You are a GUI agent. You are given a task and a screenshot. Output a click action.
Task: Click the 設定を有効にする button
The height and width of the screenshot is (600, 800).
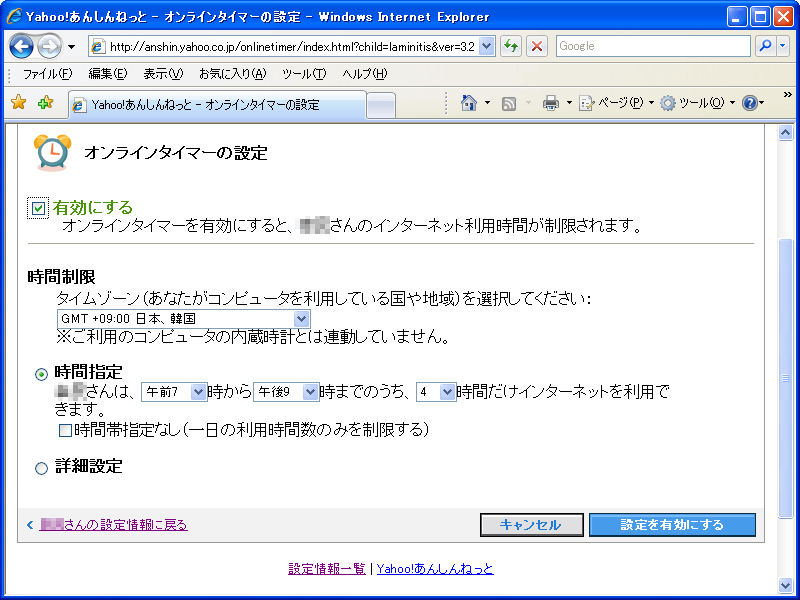tap(672, 524)
